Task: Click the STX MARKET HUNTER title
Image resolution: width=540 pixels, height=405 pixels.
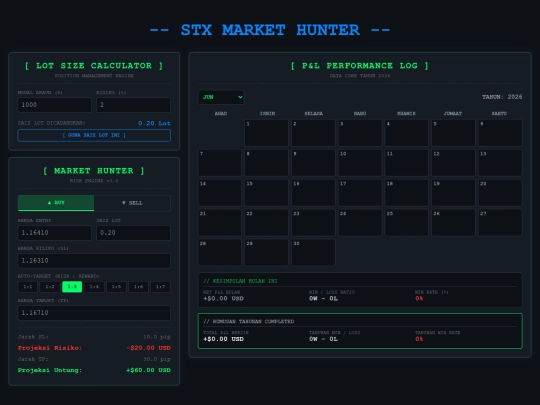Action: tap(270, 30)
